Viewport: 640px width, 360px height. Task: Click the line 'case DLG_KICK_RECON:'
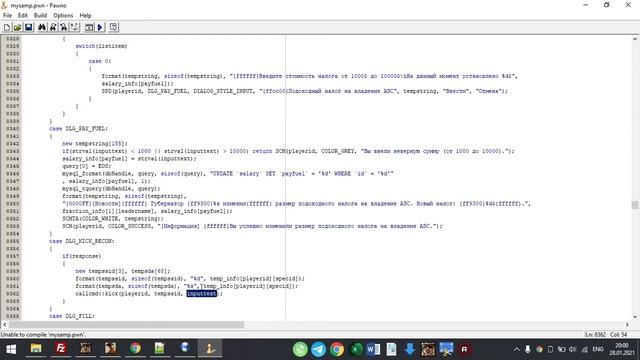[x=82, y=241]
